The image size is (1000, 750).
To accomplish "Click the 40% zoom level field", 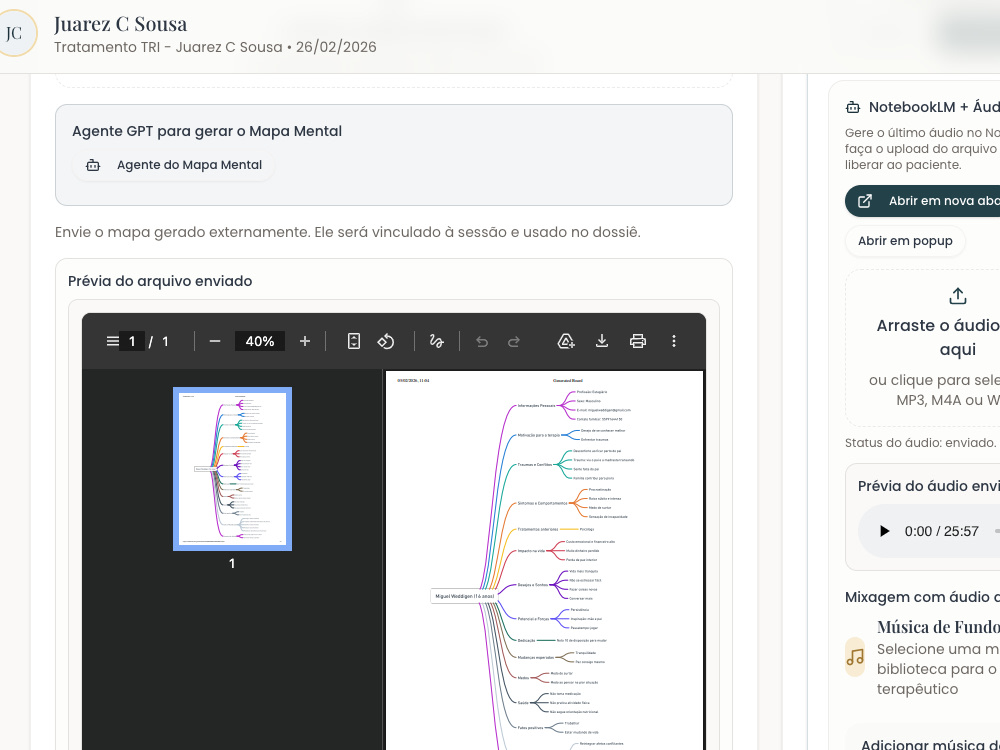I will pos(260,341).
